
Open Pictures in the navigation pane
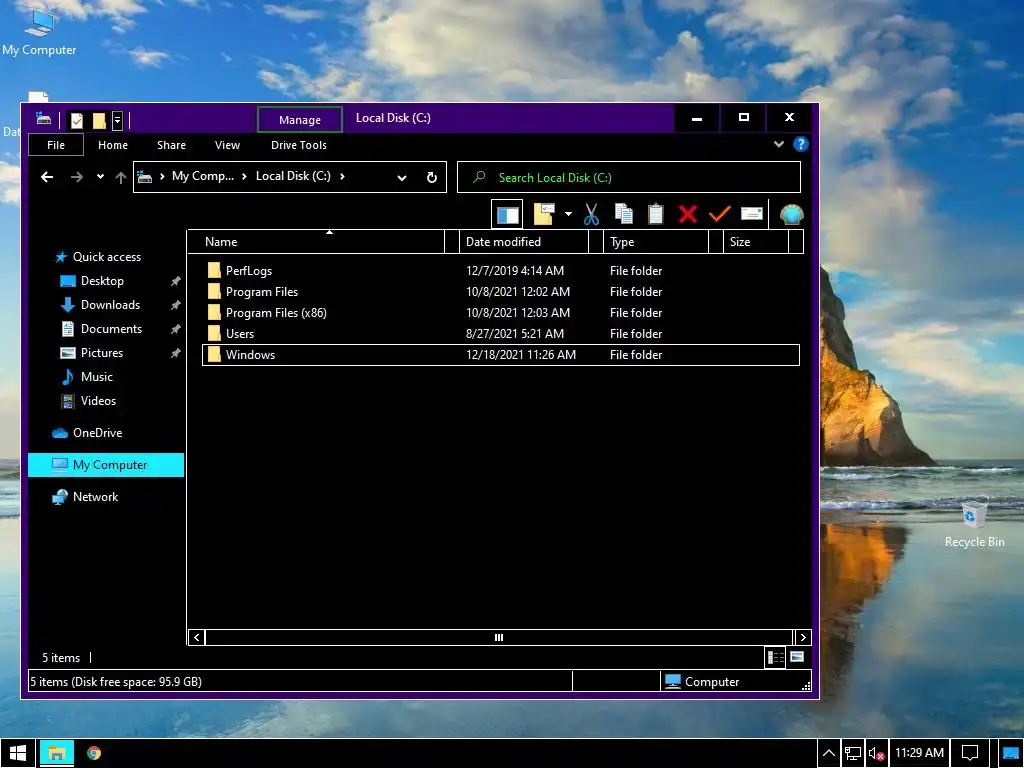point(106,353)
